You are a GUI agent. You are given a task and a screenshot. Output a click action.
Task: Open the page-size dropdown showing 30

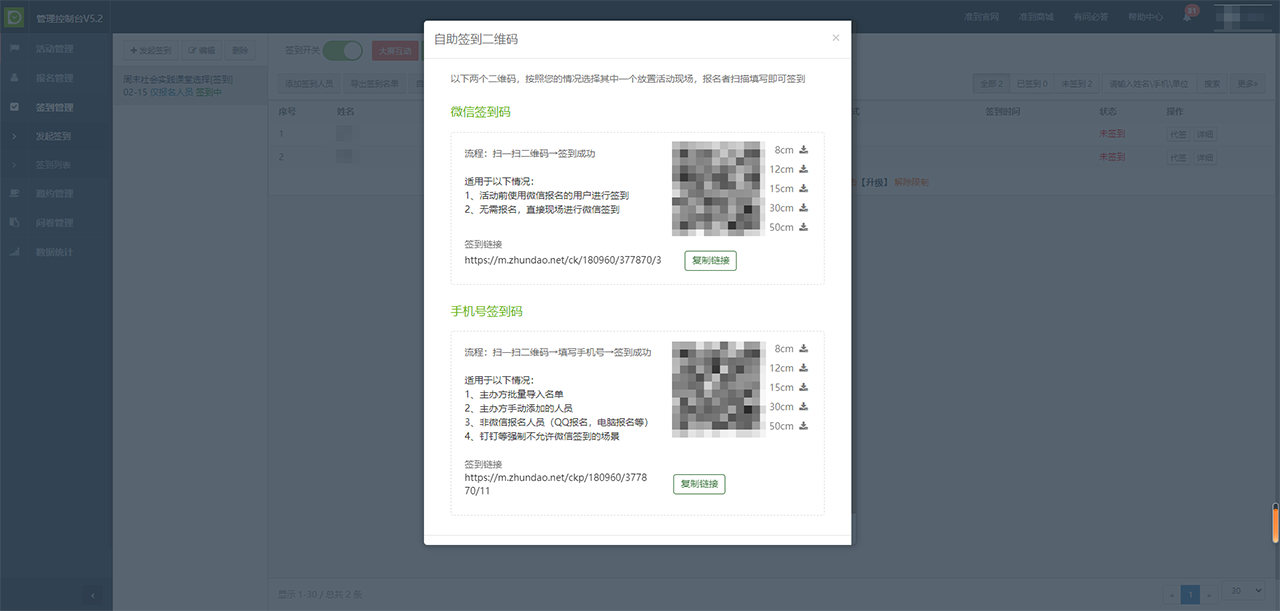[1245, 591]
